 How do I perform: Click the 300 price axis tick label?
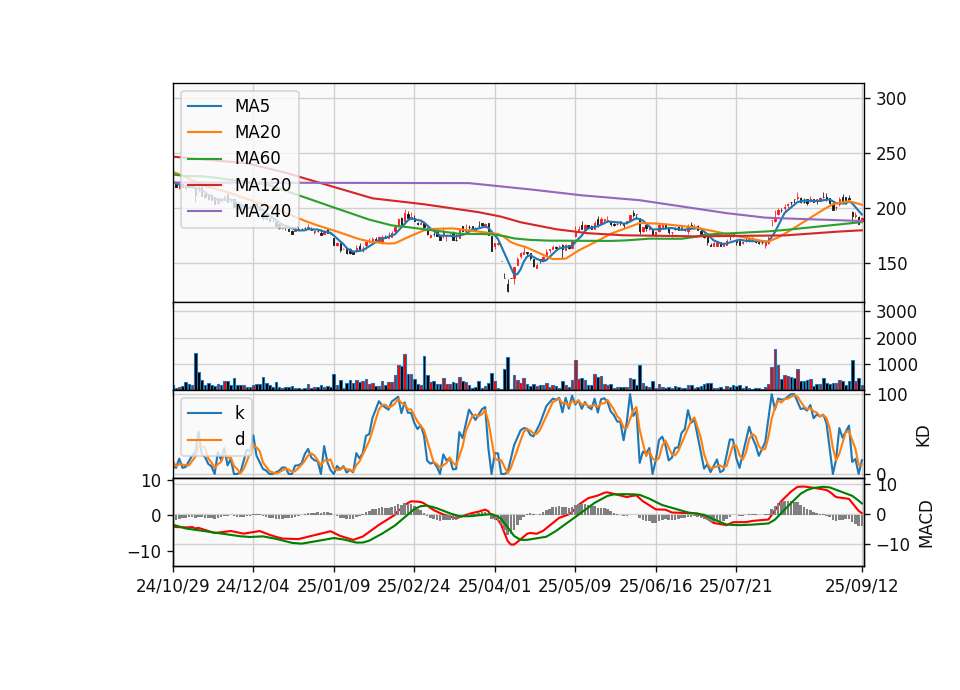(x=891, y=99)
